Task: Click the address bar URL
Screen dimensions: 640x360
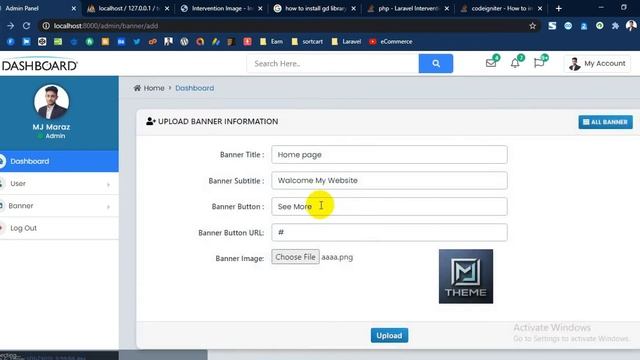Action: (106, 26)
